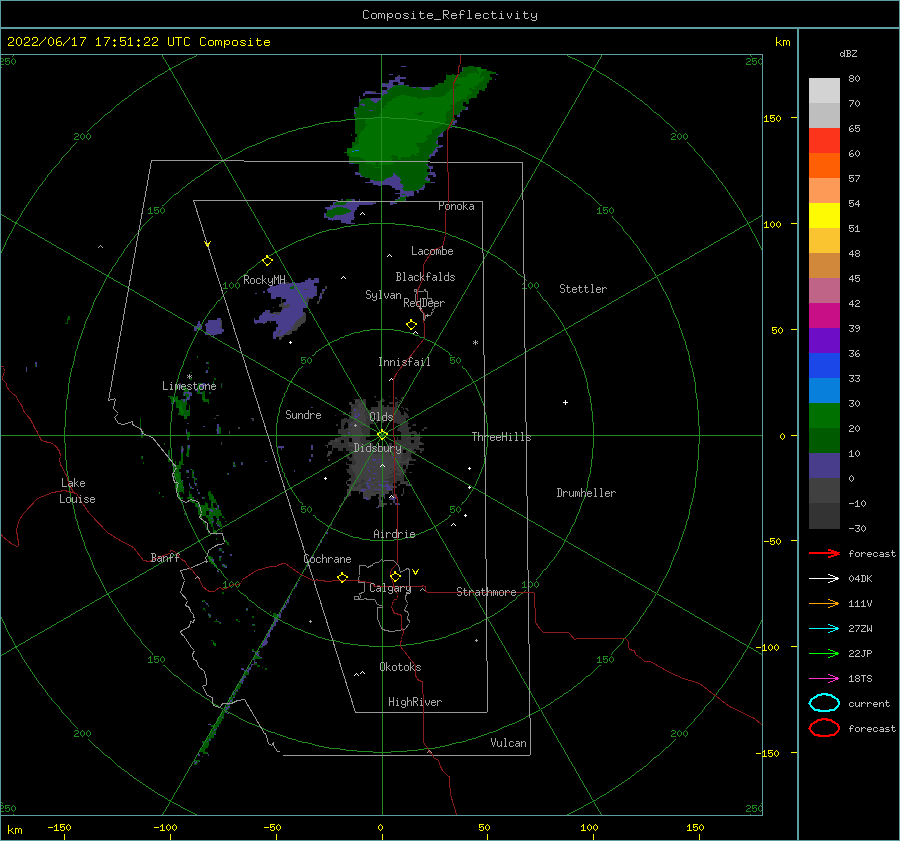Select the cyan current ellipse icon
900x841 pixels.
tap(824, 703)
